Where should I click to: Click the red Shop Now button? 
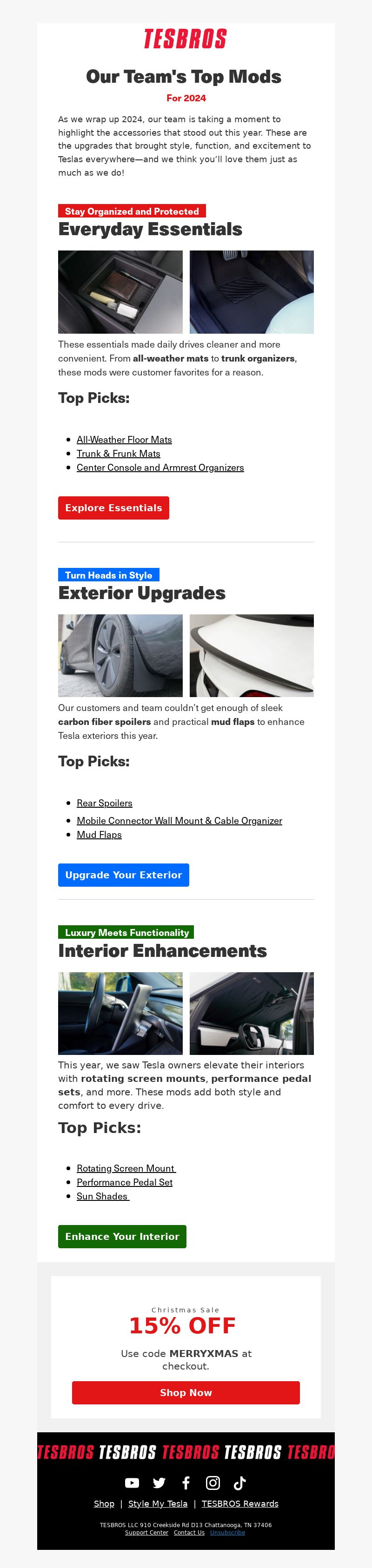(x=186, y=1393)
